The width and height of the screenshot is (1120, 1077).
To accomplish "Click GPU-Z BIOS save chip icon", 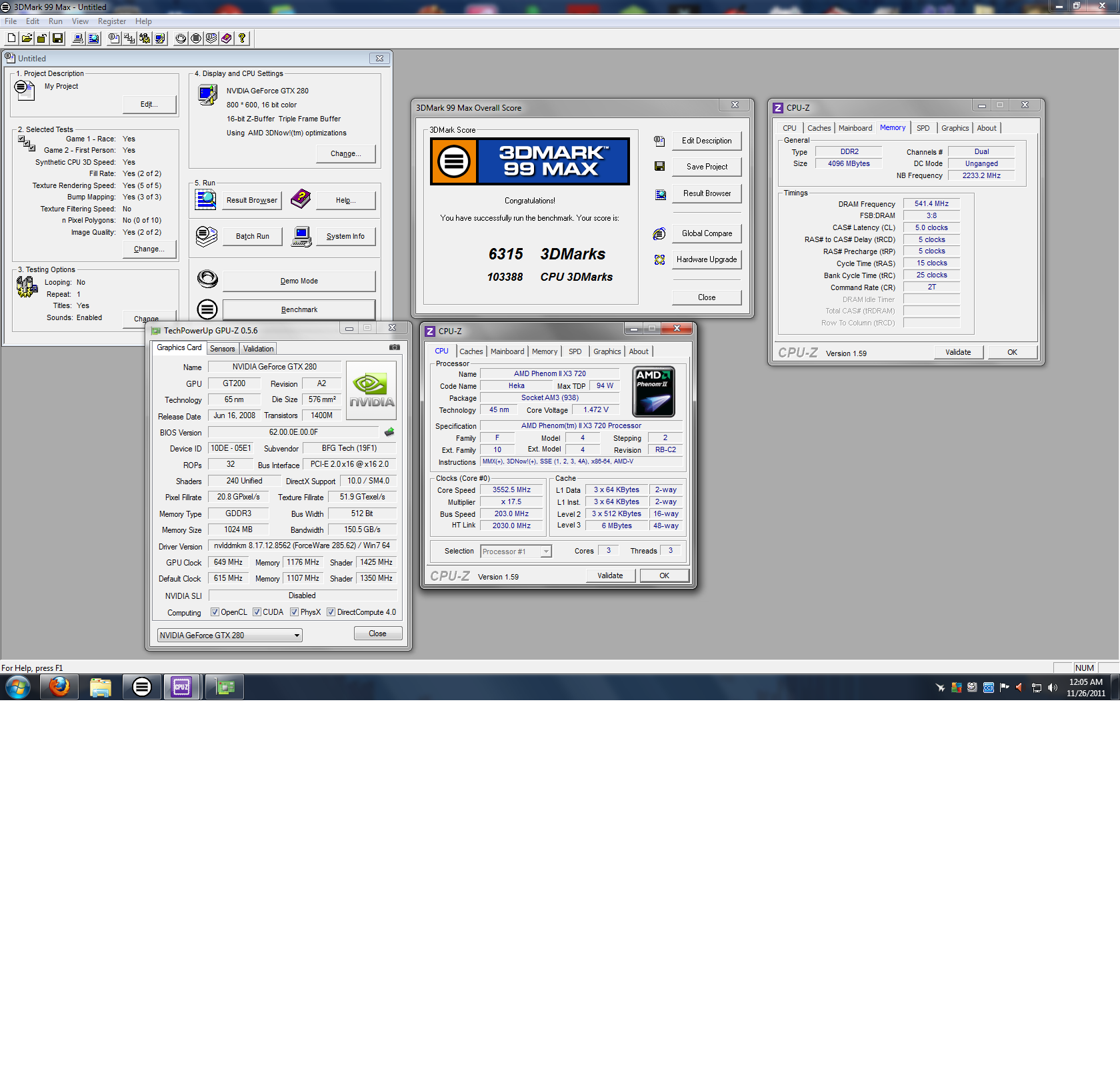I will 389,432.
